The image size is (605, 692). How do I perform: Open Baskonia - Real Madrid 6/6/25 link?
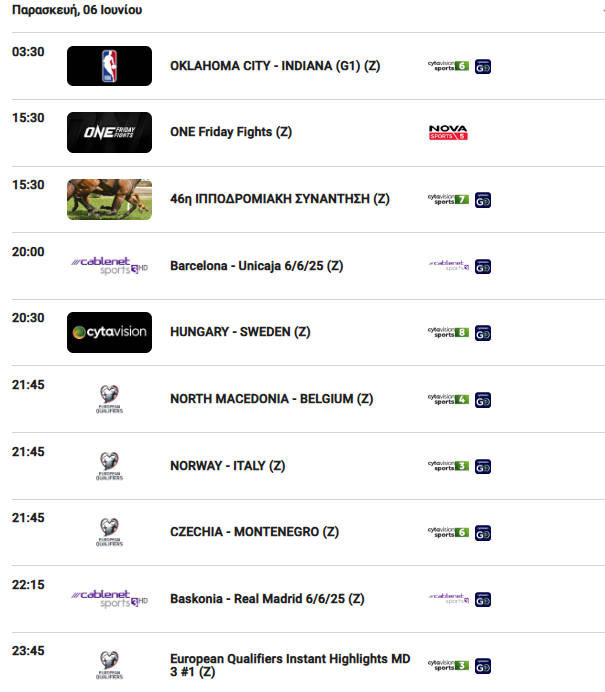tap(267, 599)
